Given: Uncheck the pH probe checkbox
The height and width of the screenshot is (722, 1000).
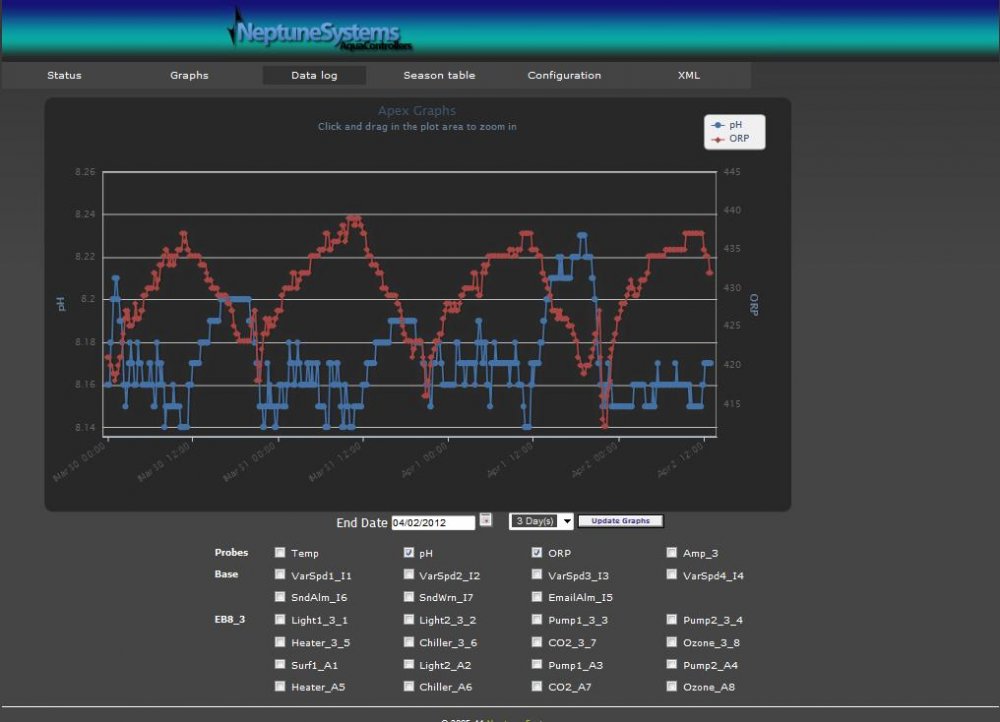Looking at the screenshot, I should [x=409, y=552].
